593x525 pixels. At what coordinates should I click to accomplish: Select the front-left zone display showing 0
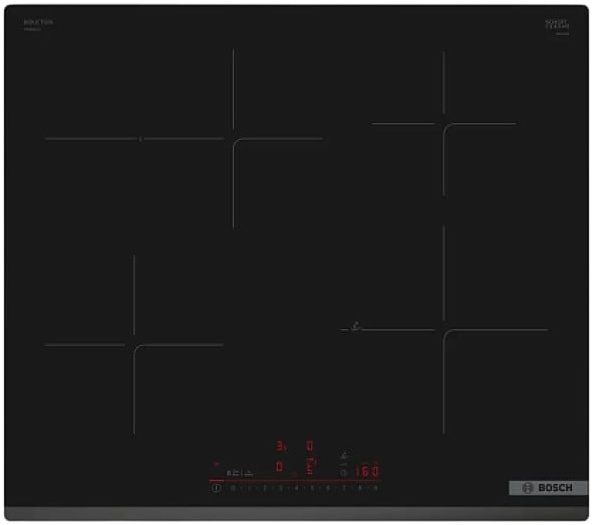click(x=279, y=466)
